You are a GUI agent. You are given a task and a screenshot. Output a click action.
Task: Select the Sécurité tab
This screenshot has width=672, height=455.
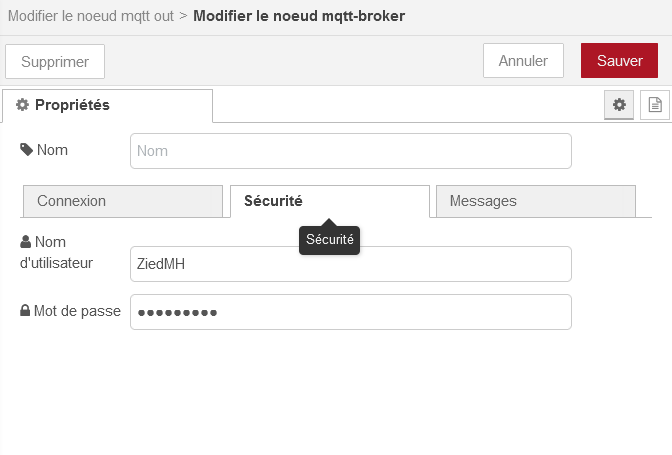coord(330,201)
